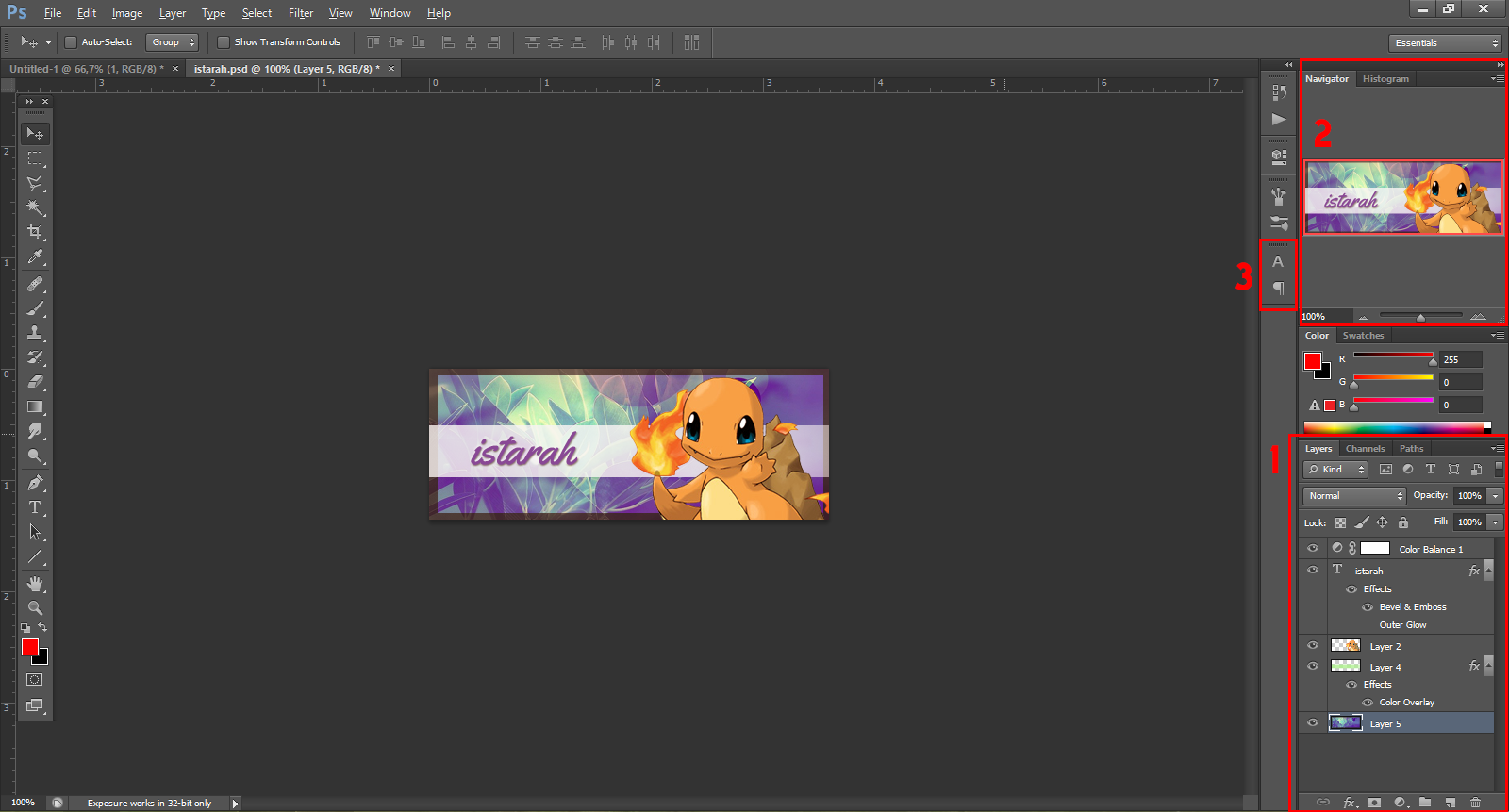
Task: Create a new layer icon
Action: tap(1451, 803)
